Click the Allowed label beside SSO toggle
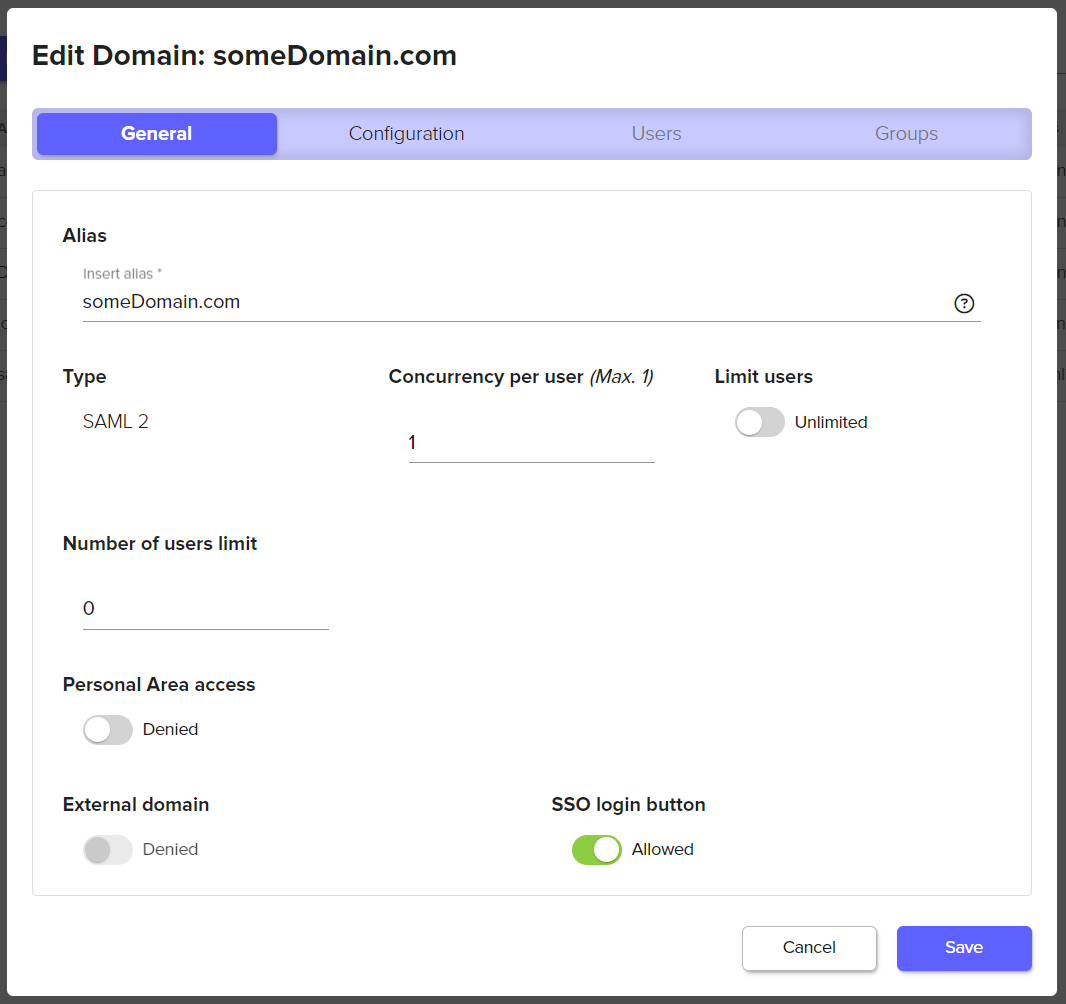The image size is (1066, 1004). [x=662, y=850]
